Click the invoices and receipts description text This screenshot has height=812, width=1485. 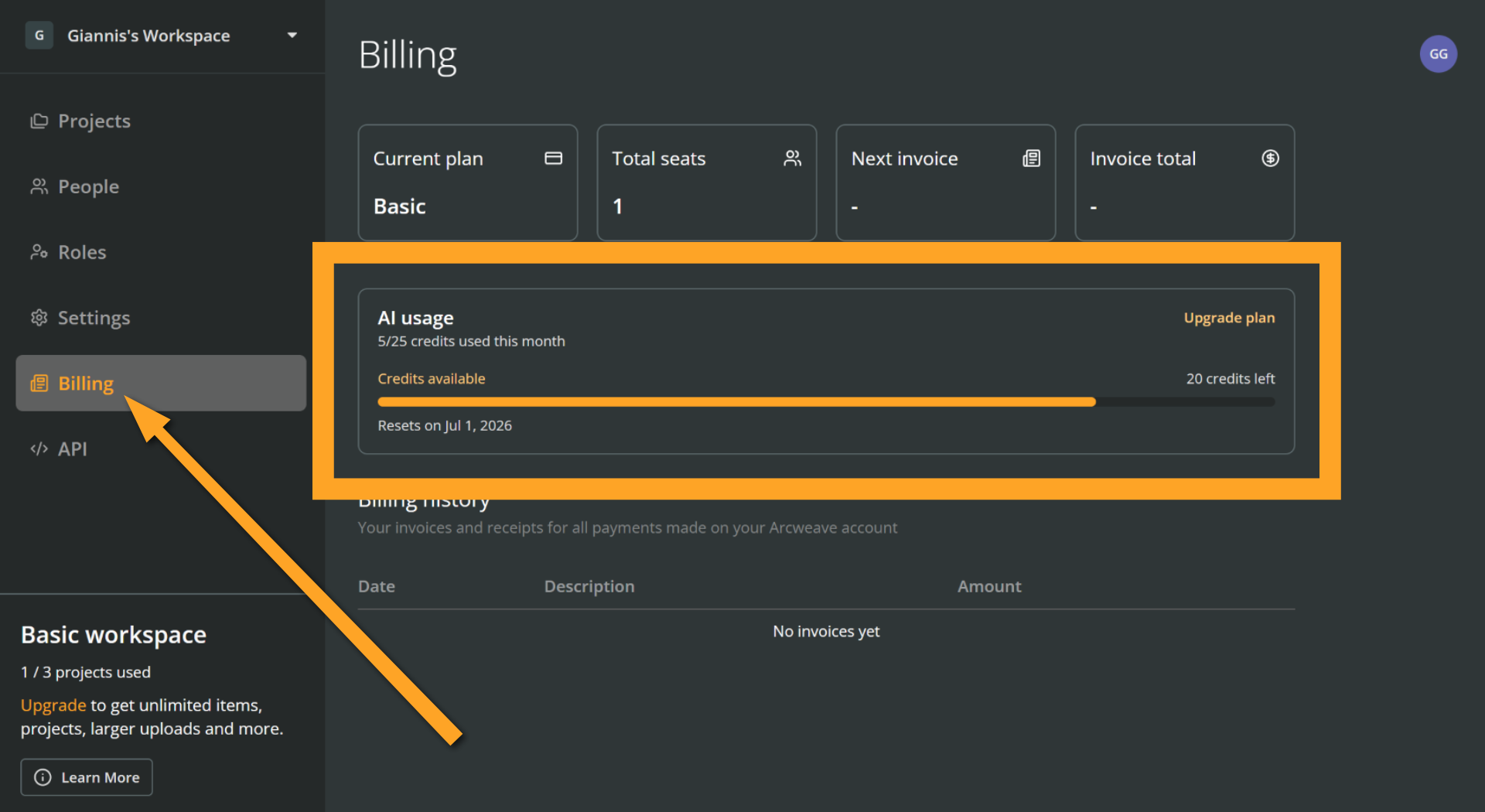[x=627, y=527]
